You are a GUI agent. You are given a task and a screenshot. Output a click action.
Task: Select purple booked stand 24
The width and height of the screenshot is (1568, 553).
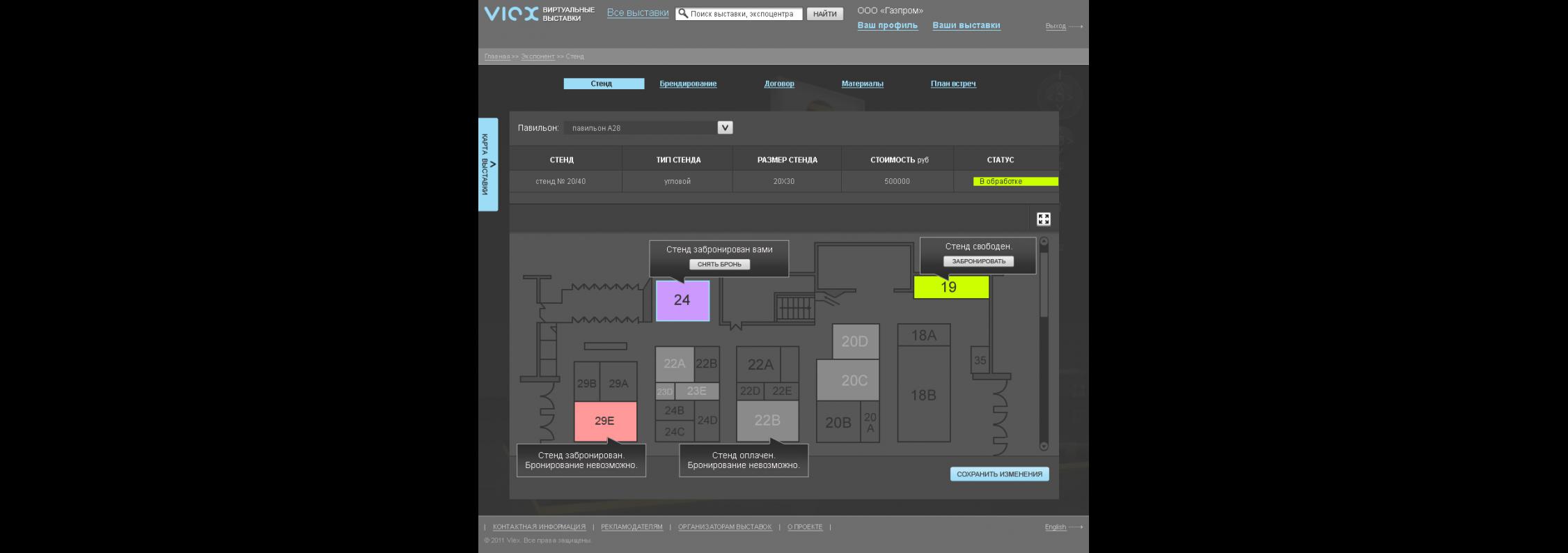tap(682, 301)
